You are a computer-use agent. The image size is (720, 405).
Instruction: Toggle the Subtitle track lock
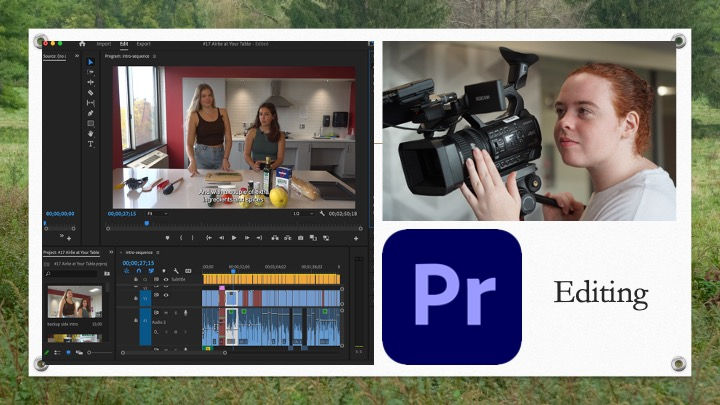point(136,279)
